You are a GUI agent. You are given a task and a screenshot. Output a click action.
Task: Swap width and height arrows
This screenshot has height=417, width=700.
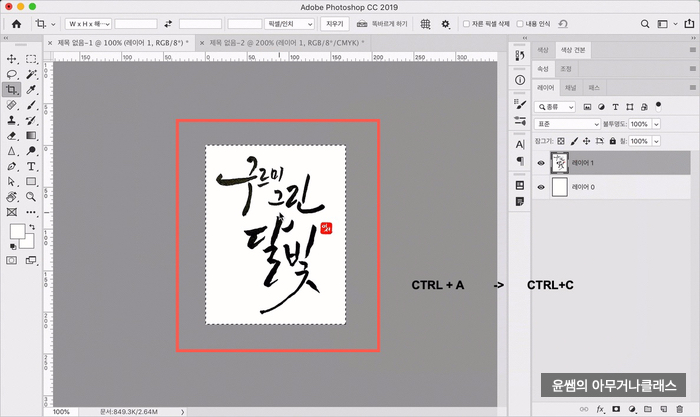click(x=168, y=24)
